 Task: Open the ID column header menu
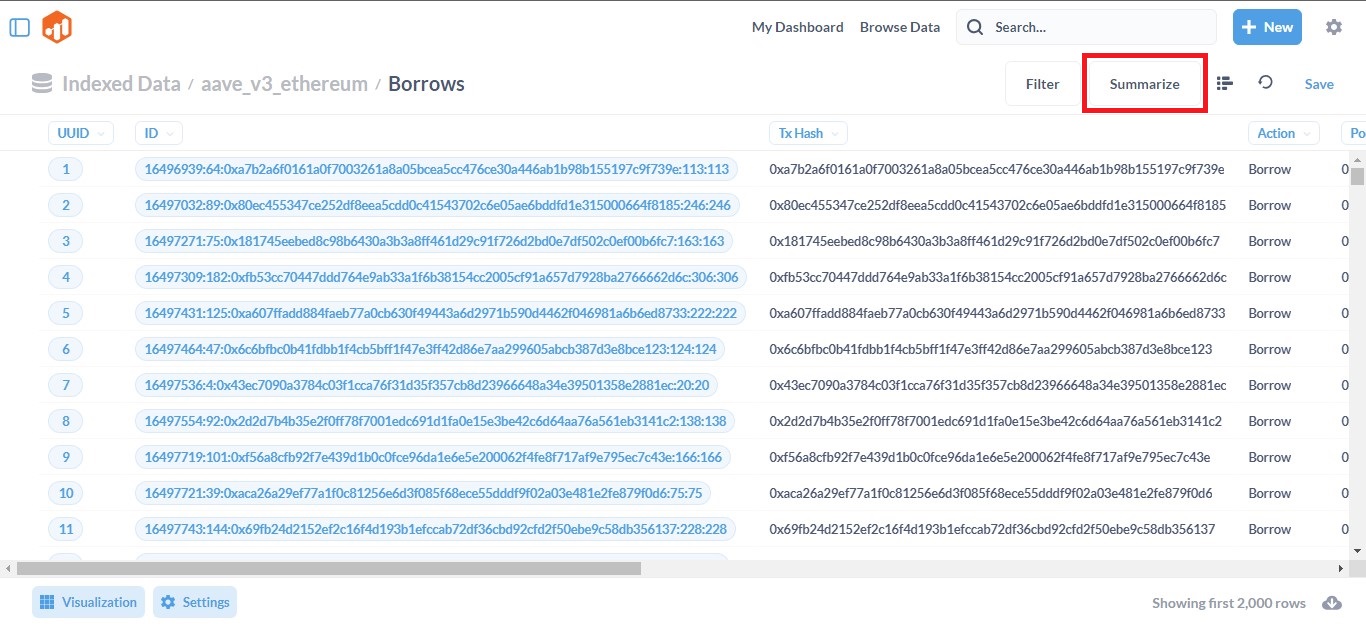[x=158, y=133]
